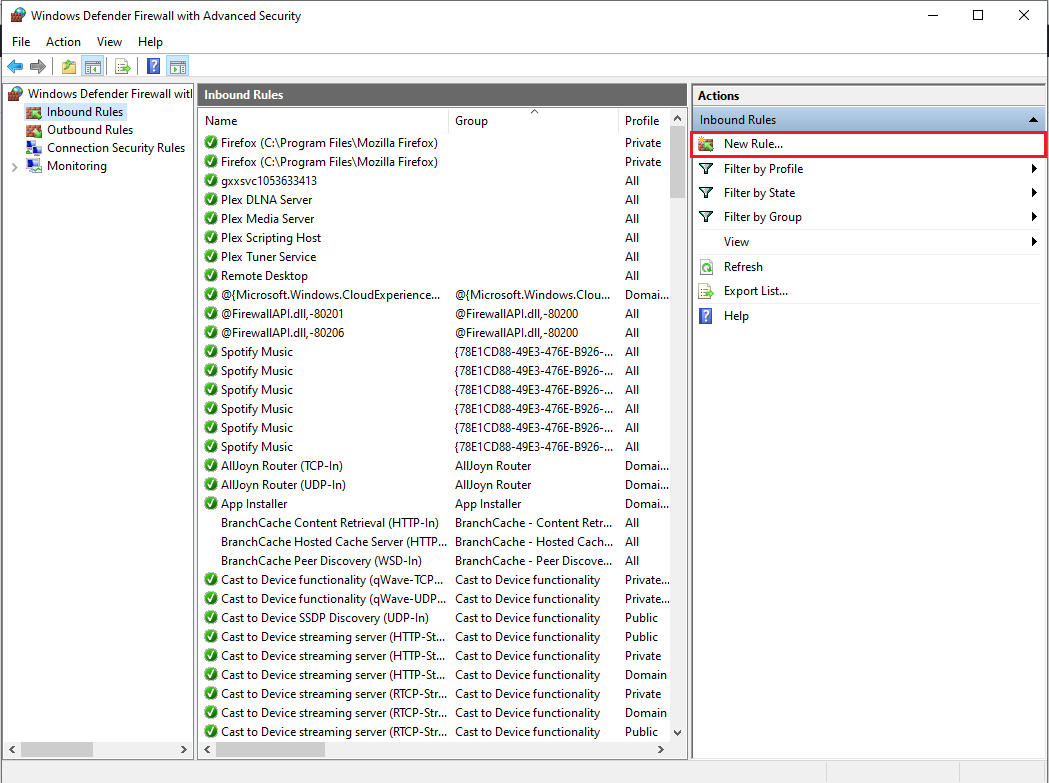The height and width of the screenshot is (783, 1049).
Task: Click the root Windows Defender Firewall tree icon
Action: click(15, 94)
